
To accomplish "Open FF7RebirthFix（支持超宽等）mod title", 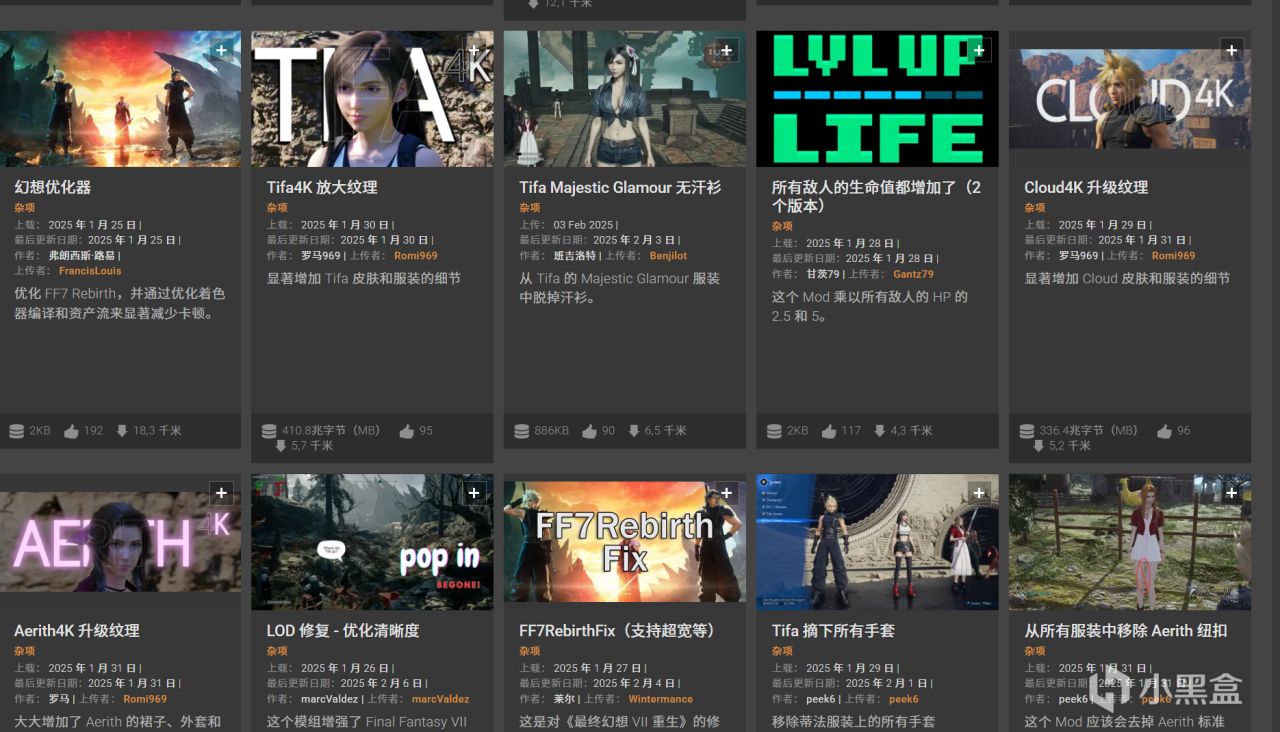I will coord(617,631).
